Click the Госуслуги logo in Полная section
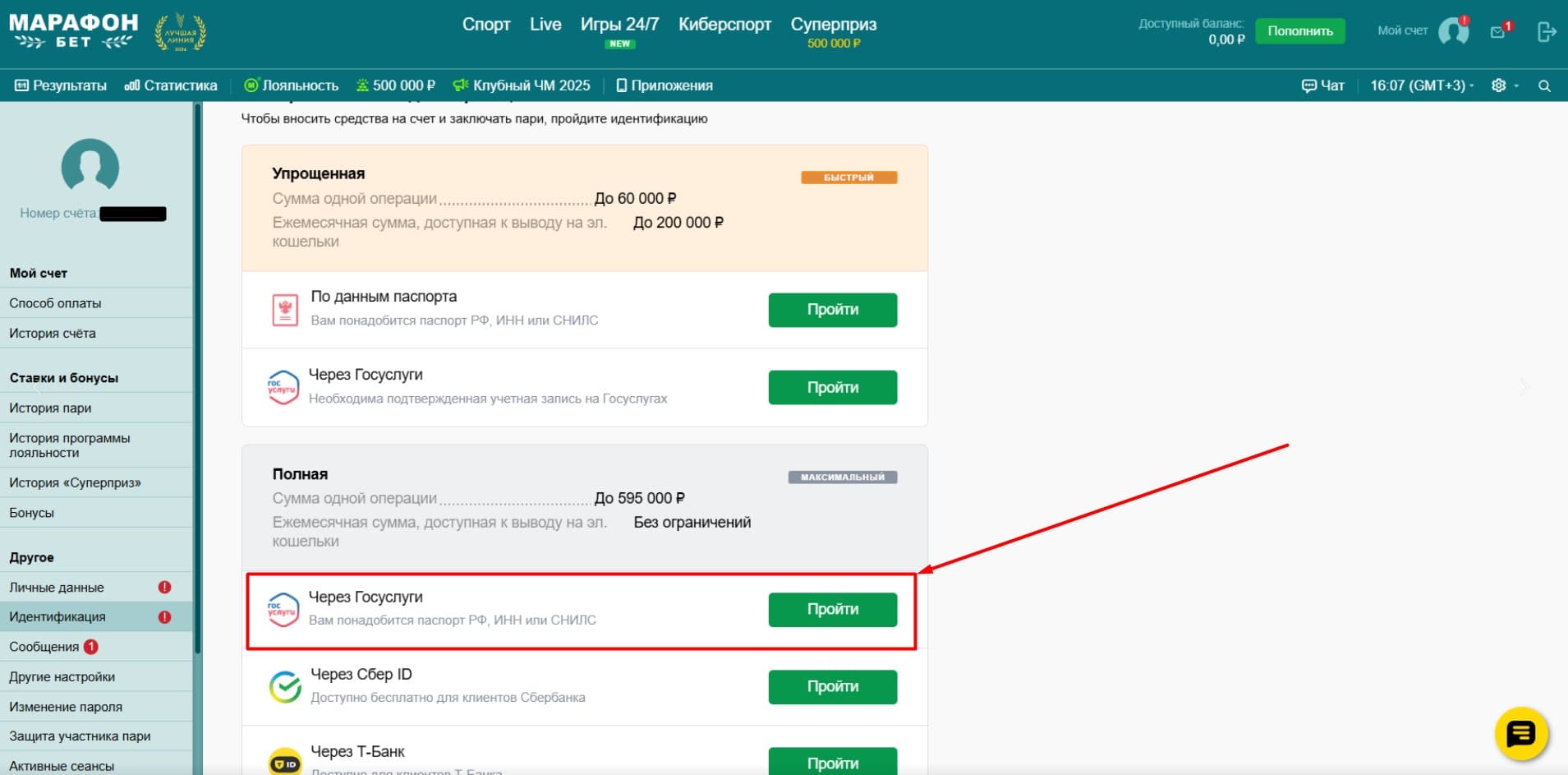1568x775 pixels. point(283,610)
